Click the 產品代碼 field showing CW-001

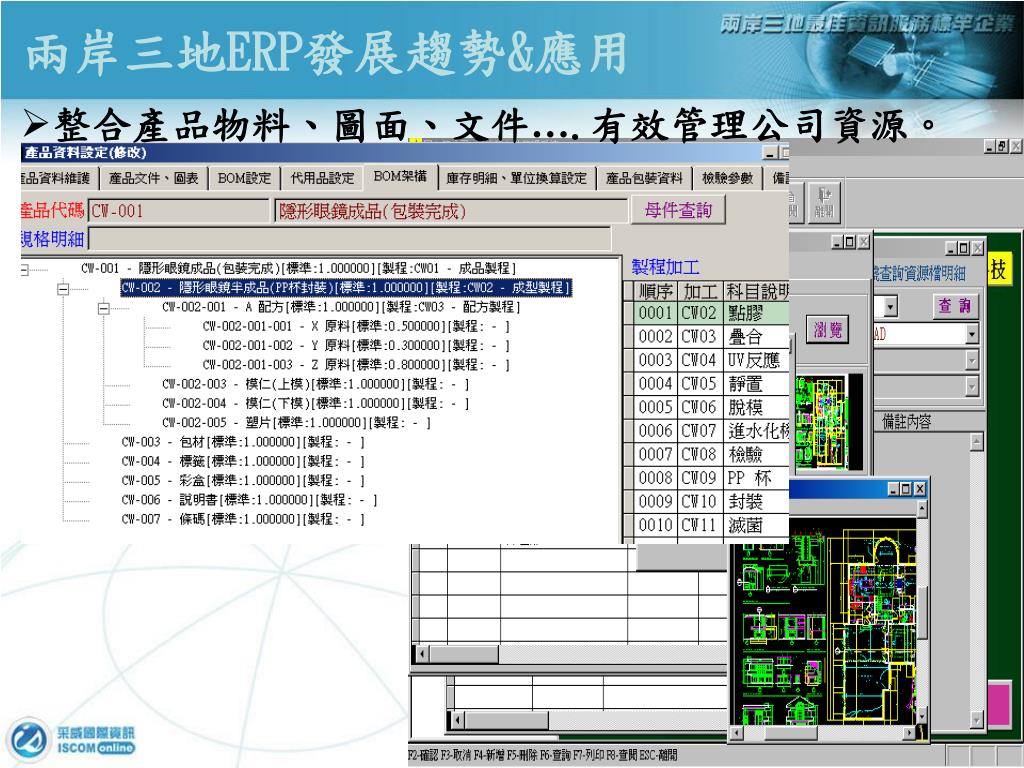coord(178,211)
